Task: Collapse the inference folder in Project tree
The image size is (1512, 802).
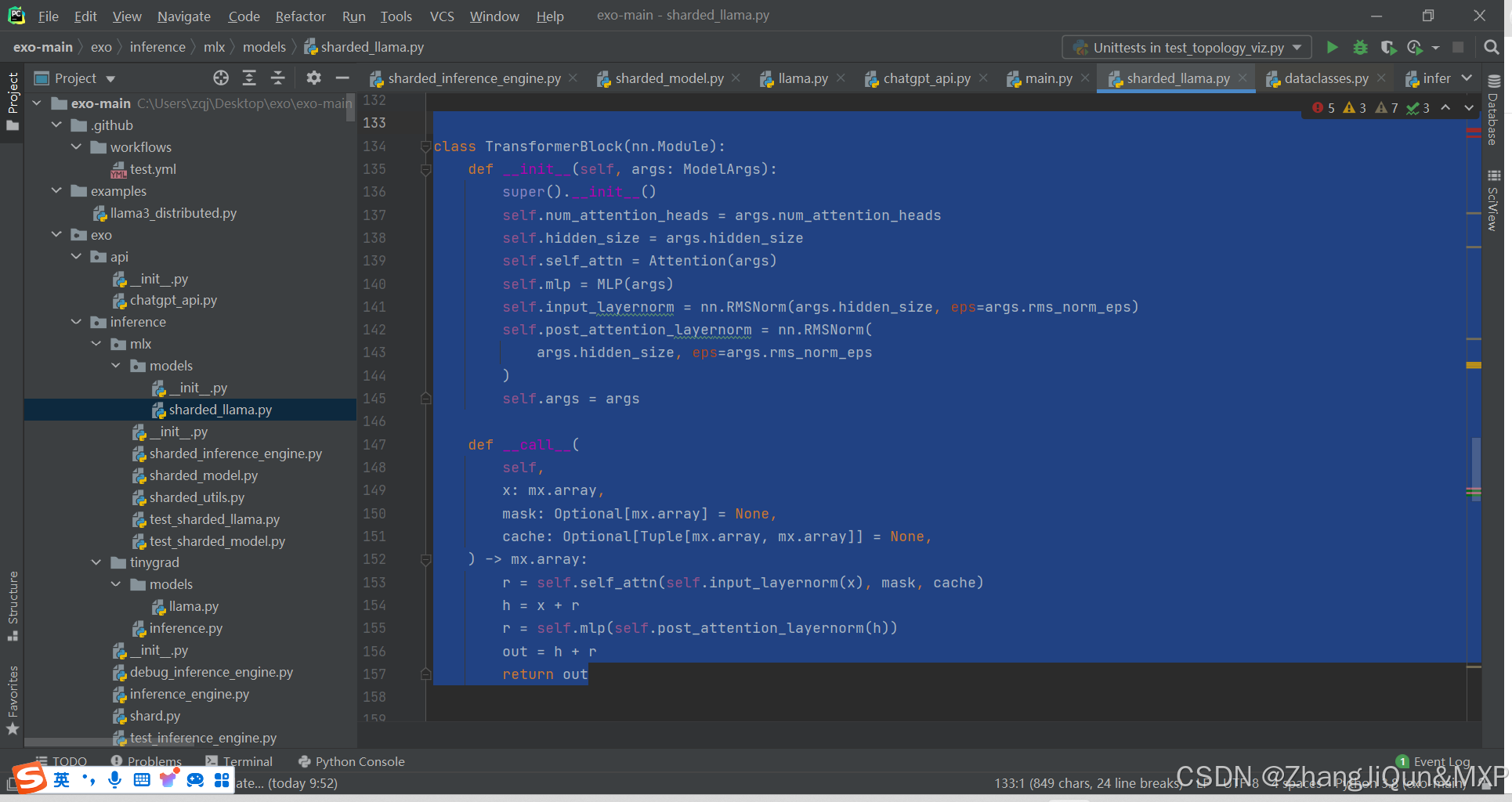Action: point(76,322)
